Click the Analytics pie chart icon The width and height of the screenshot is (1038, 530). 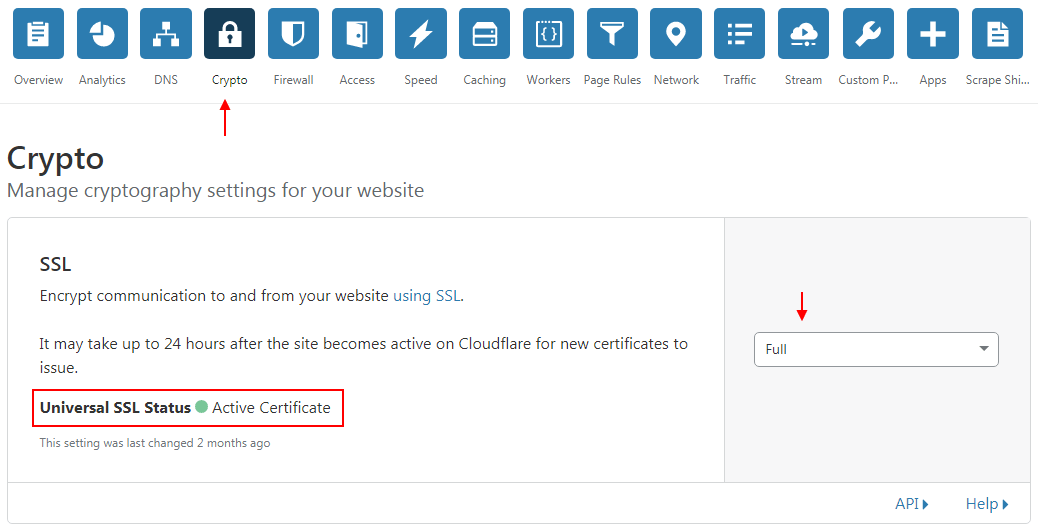coord(102,34)
